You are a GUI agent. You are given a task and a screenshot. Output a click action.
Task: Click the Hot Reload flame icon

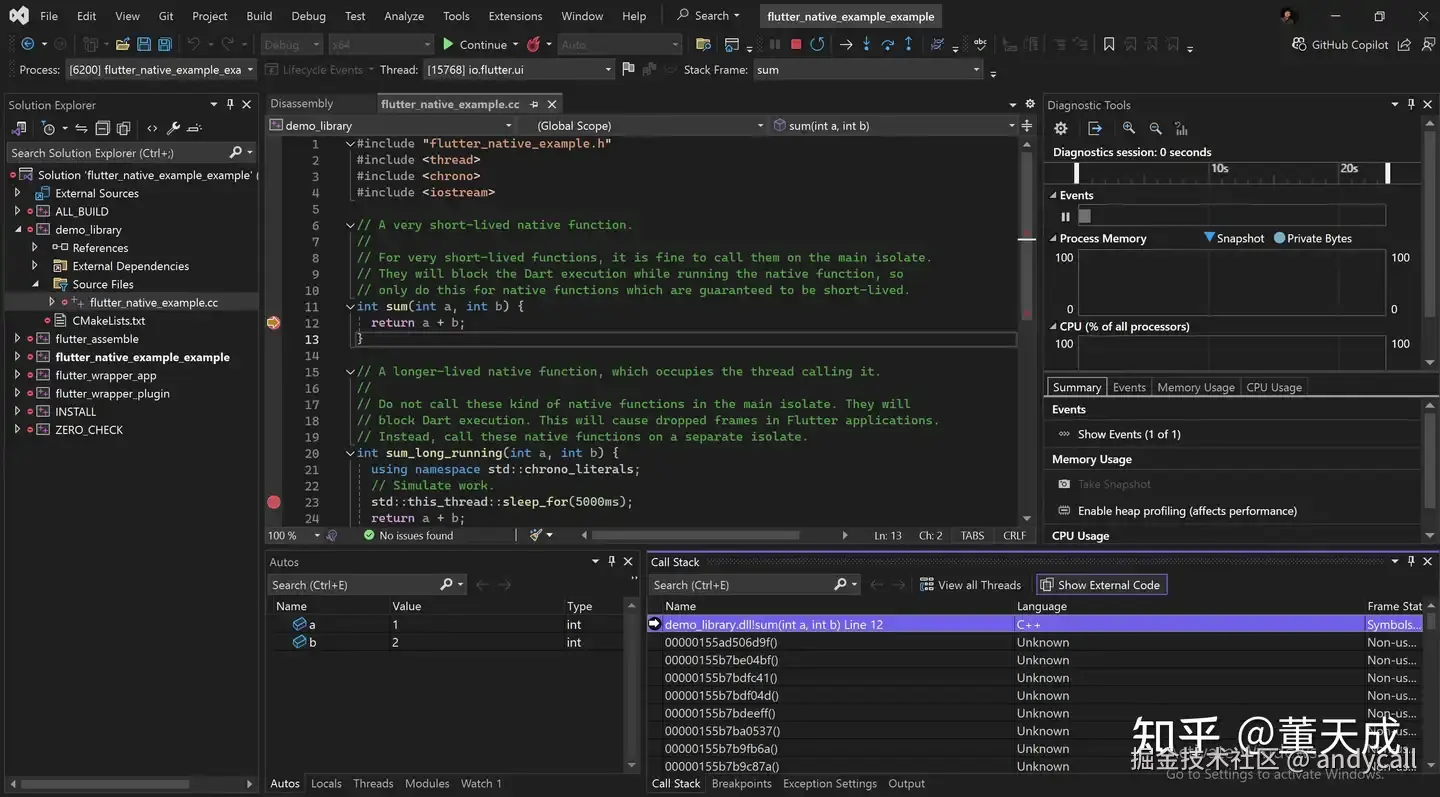(x=534, y=44)
